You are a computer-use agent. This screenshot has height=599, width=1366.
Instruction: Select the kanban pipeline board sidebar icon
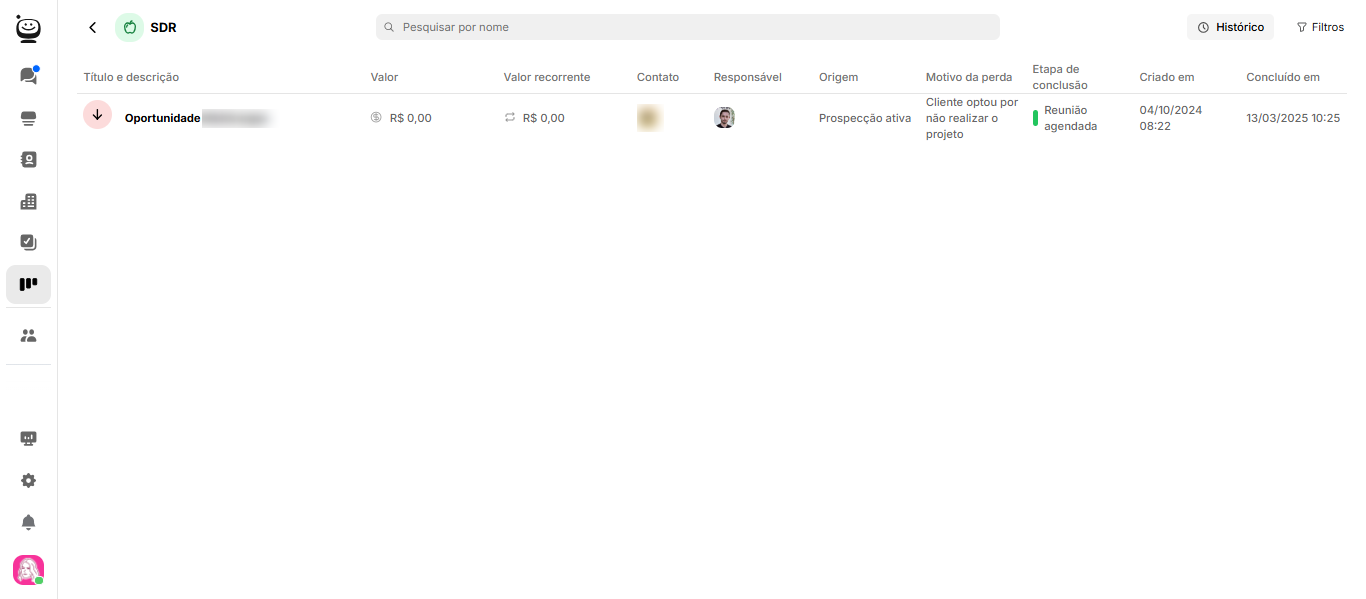point(28,284)
